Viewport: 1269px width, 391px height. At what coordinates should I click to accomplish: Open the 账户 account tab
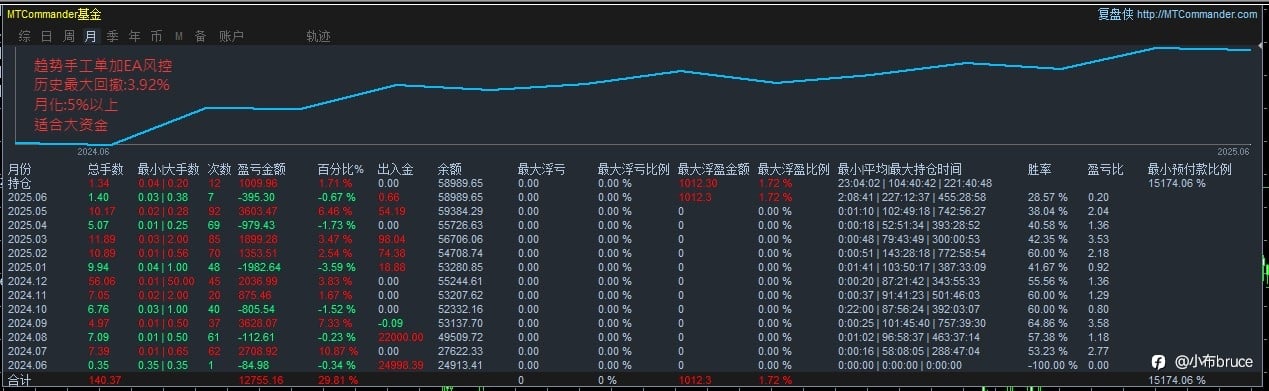click(x=231, y=36)
